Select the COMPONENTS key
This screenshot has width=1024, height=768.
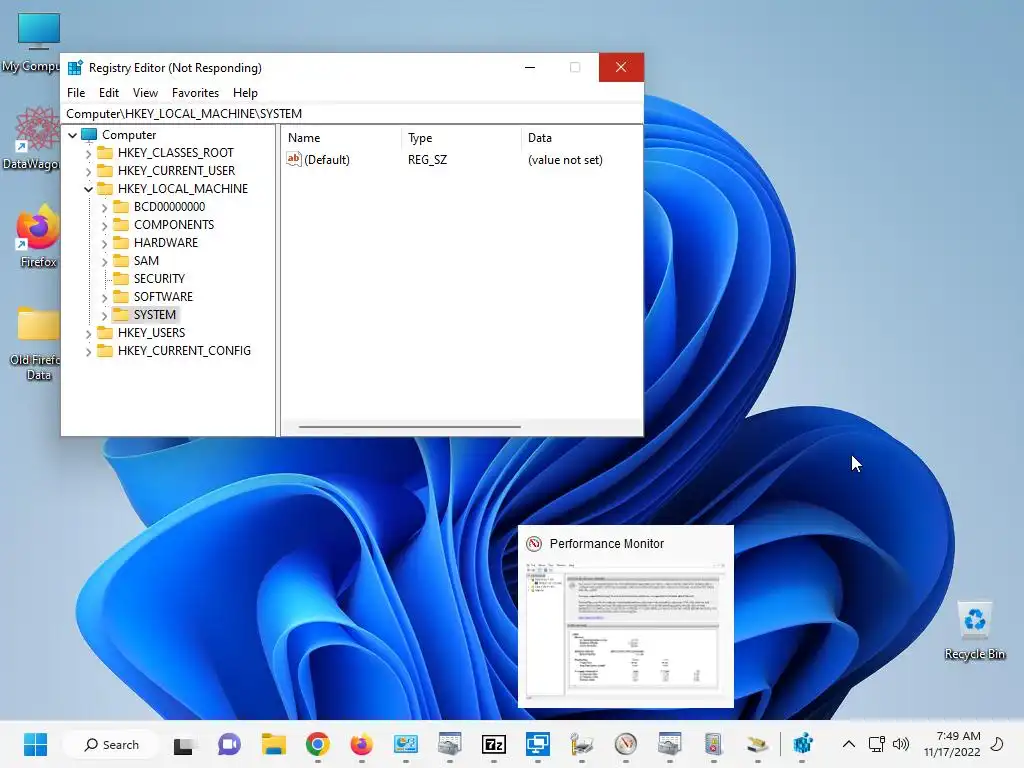174,225
